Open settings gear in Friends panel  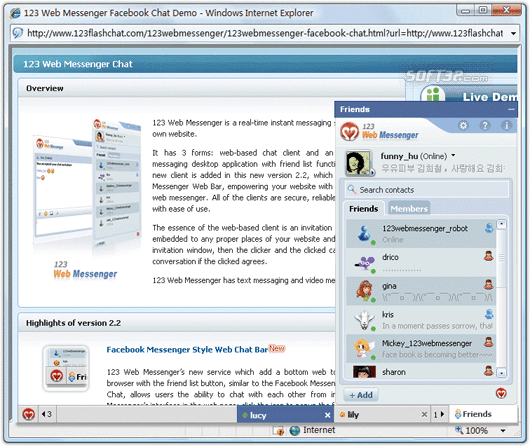tap(463, 126)
